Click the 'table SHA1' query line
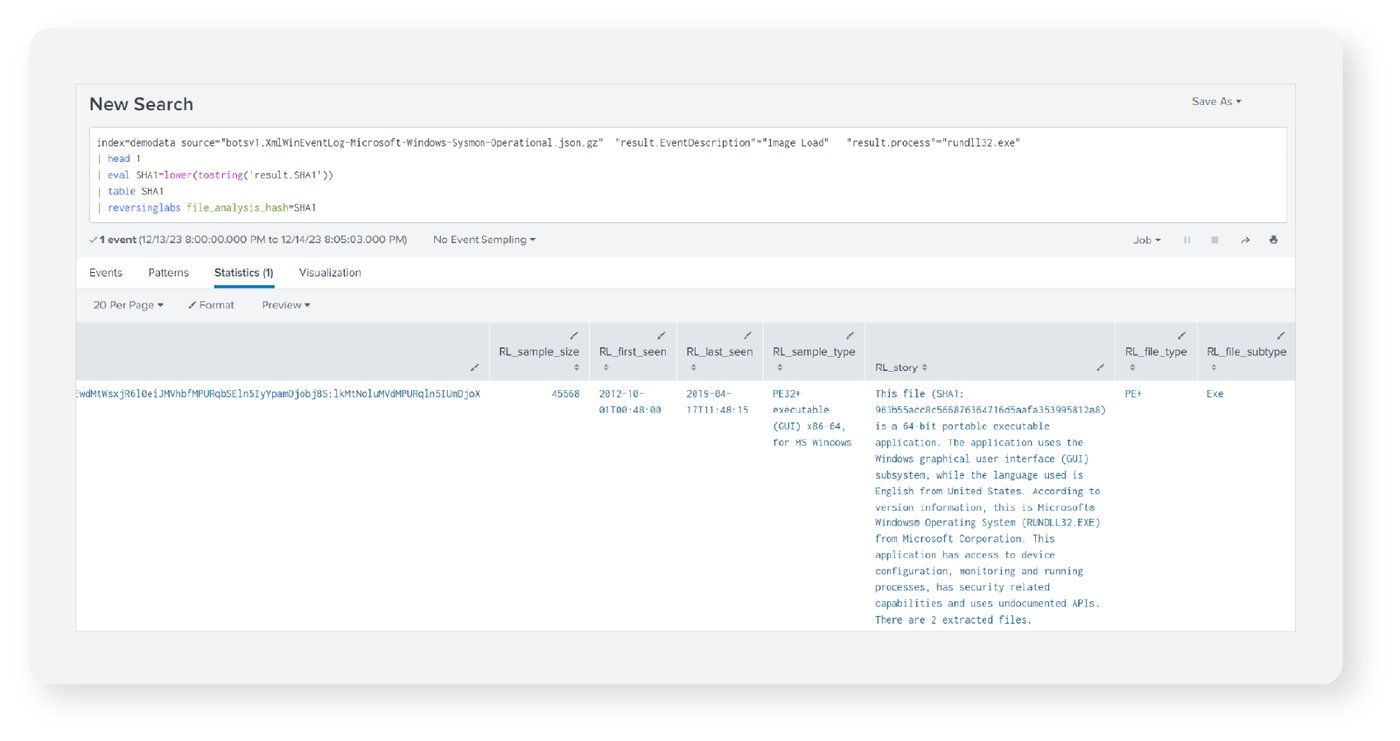The image size is (1400, 741). pyautogui.click(x=131, y=191)
